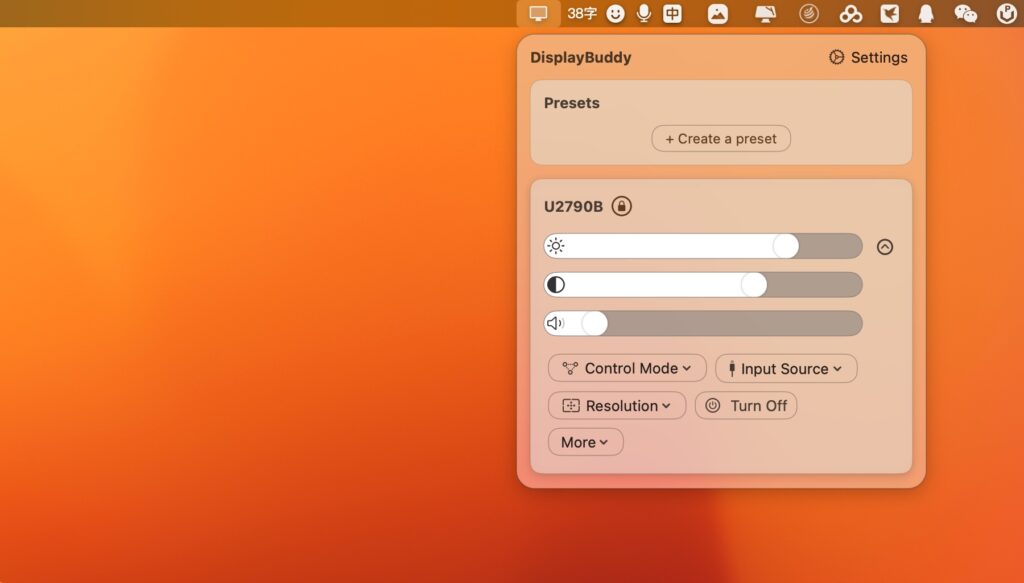Click the brightness slider handle
Screen dimensions: 1024x583
pyautogui.click(x=787, y=245)
